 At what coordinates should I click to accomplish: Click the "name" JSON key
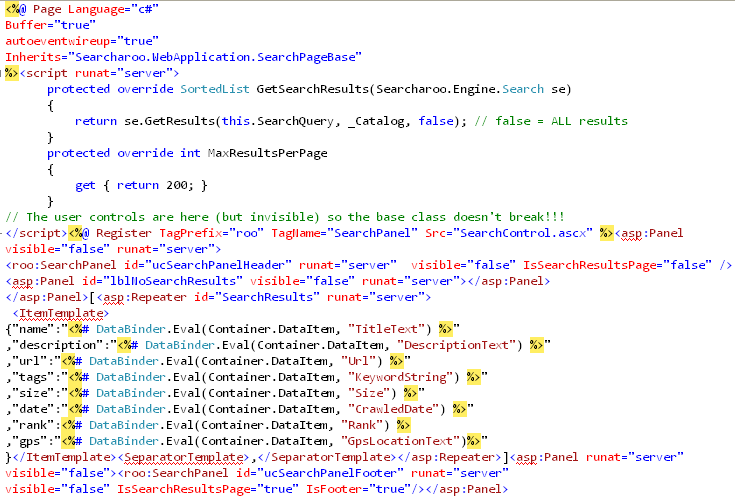tap(37, 329)
